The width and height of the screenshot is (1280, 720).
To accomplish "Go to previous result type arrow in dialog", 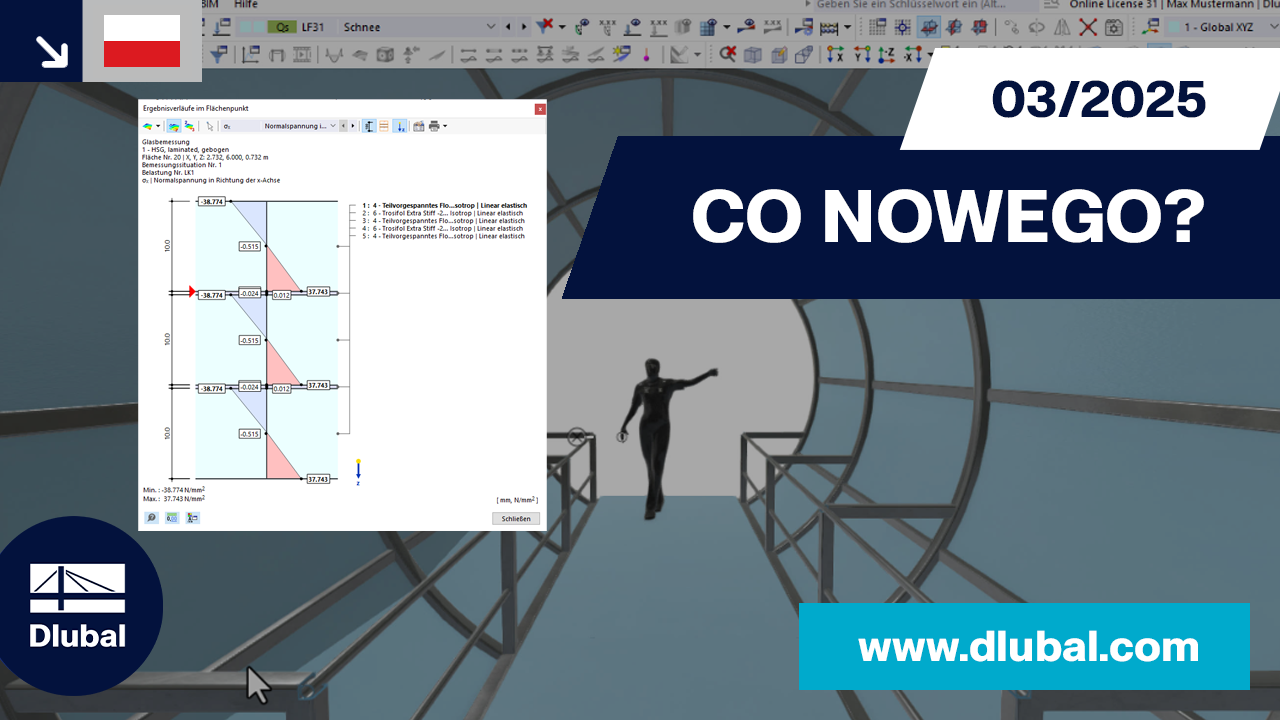I will (x=343, y=126).
